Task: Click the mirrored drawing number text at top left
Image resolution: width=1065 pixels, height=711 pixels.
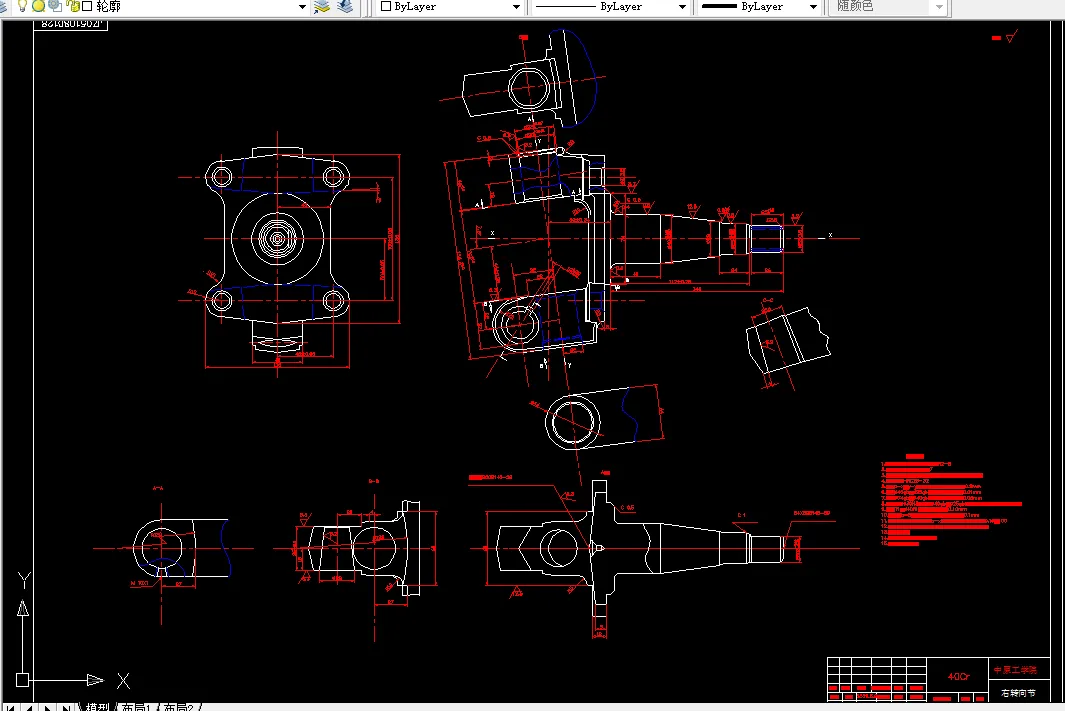Action: click(71, 24)
